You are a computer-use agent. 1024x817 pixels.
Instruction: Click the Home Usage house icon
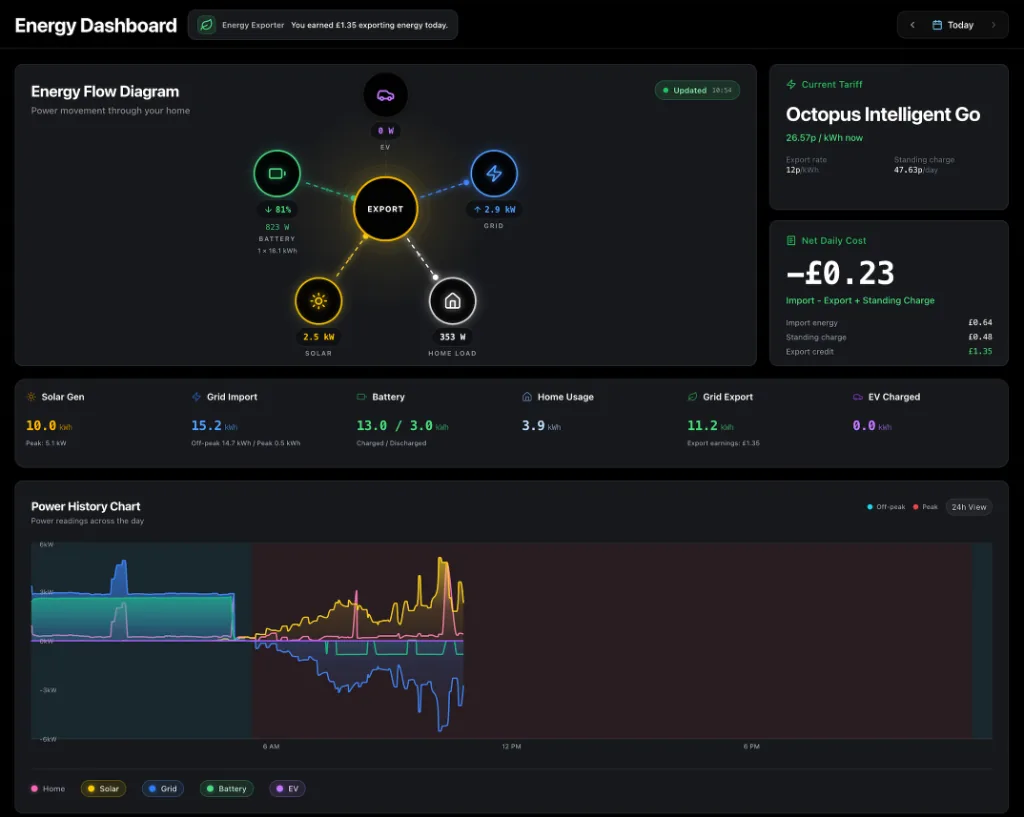[527, 396]
